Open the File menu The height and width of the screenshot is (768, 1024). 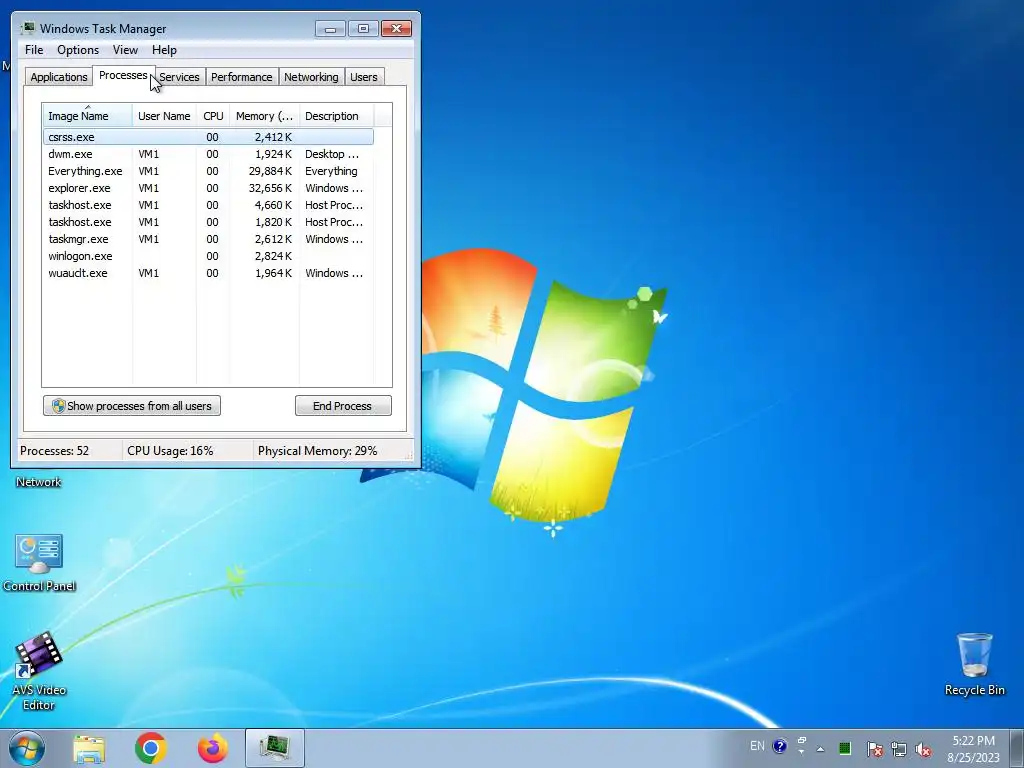(x=34, y=50)
